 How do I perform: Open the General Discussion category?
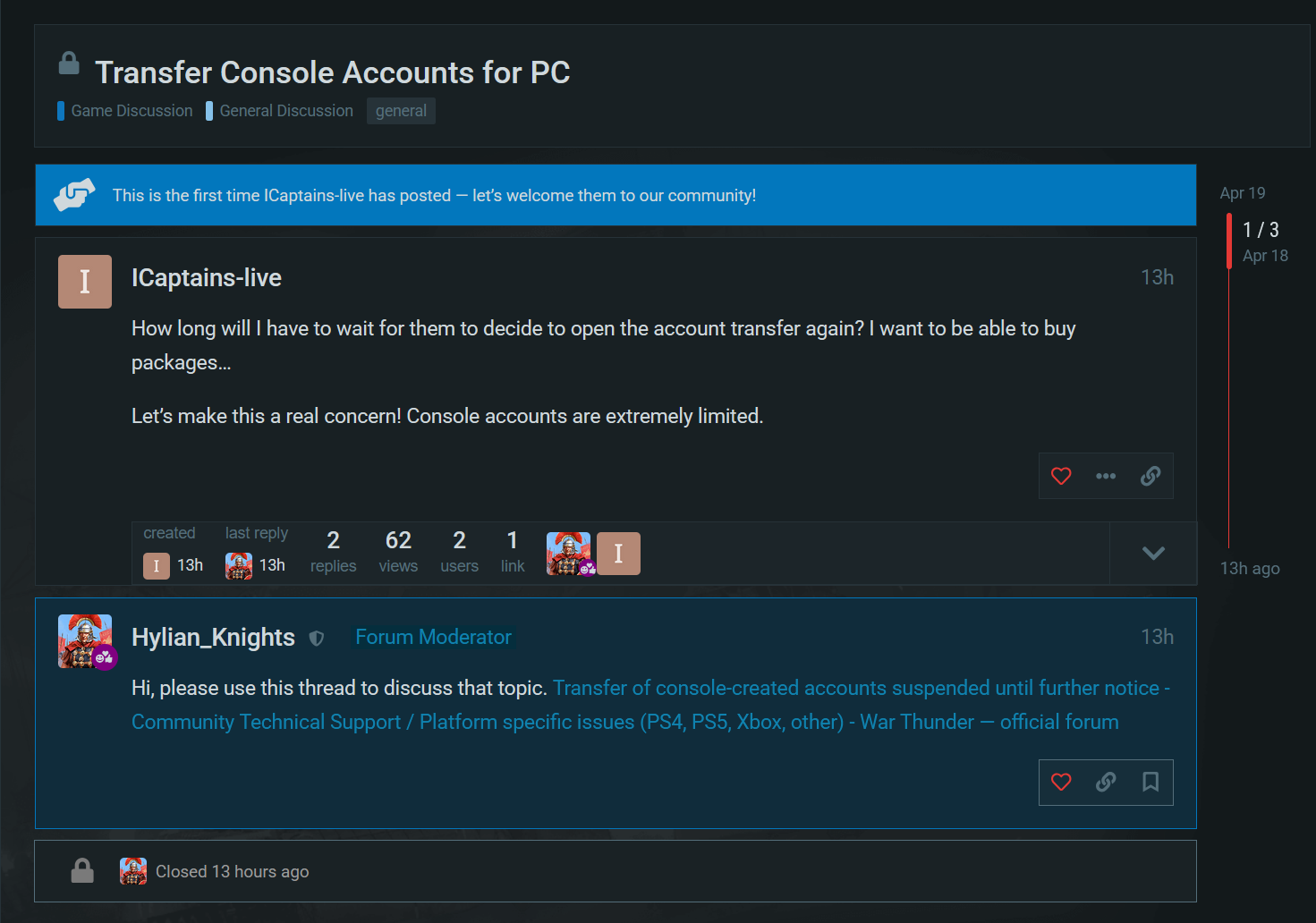pos(286,111)
